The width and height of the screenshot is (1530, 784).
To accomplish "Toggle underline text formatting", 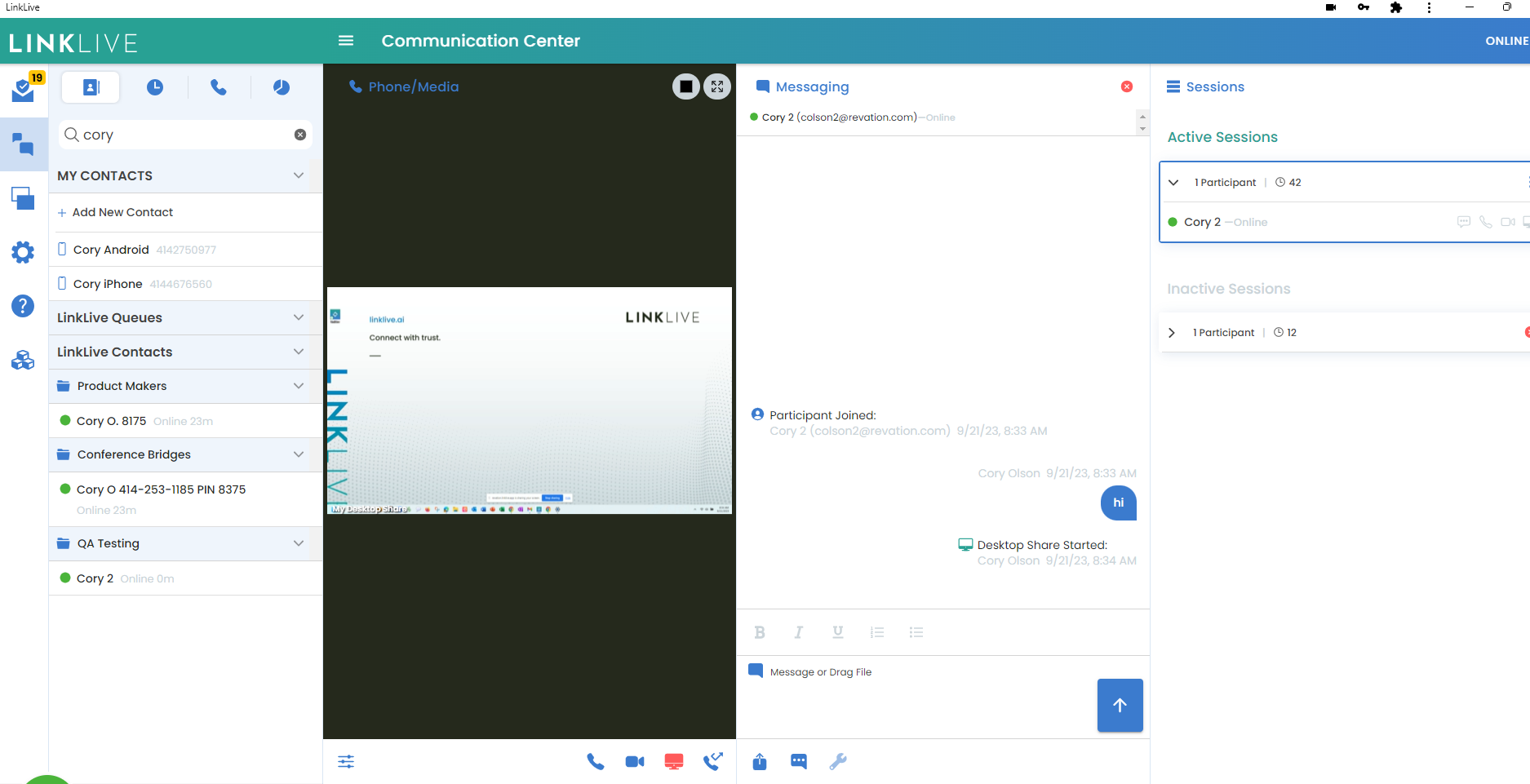I will tap(838, 632).
